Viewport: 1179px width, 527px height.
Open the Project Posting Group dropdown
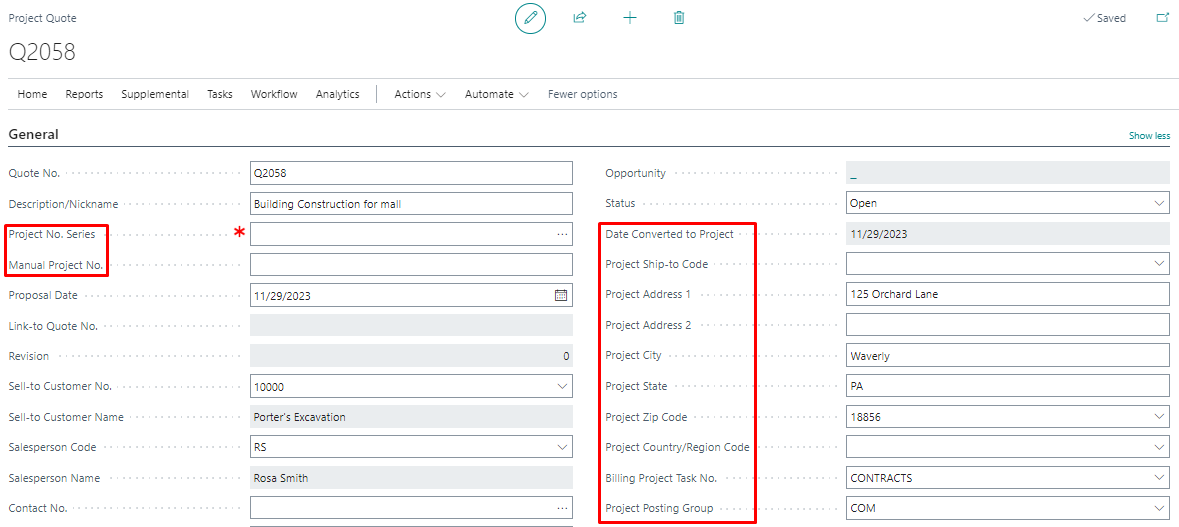(x=1159, y=508)
